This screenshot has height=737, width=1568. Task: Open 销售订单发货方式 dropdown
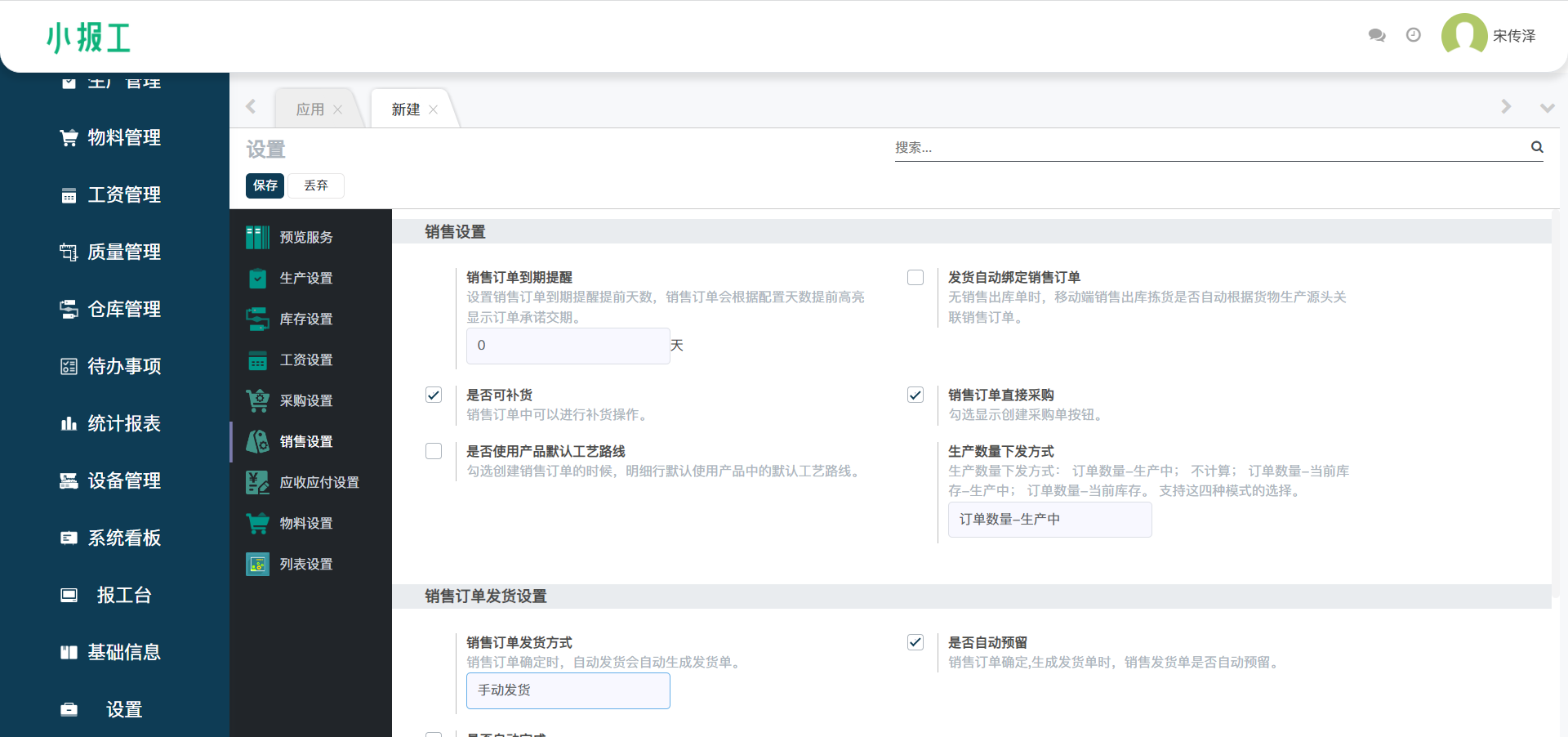(568, 690)
